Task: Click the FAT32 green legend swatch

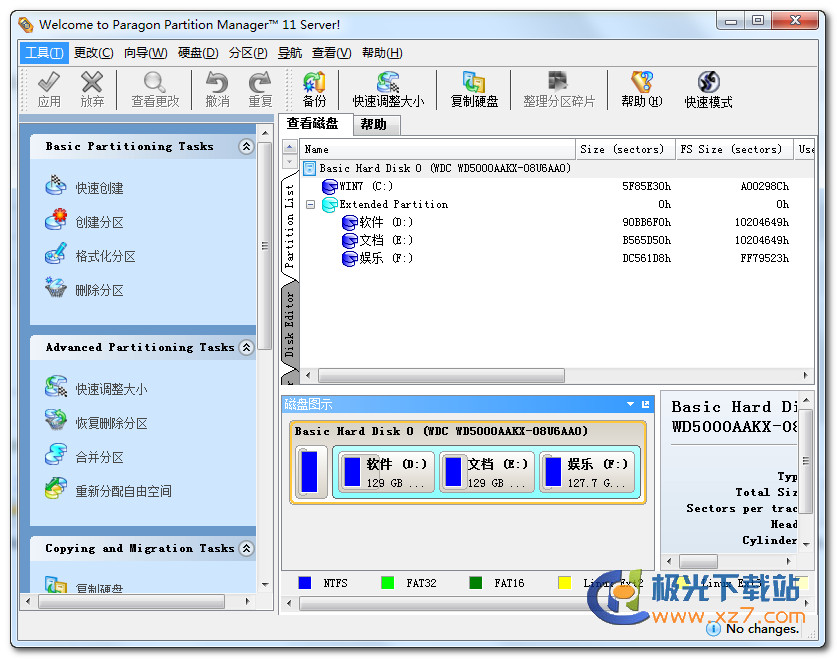Action: pos(388,583)
